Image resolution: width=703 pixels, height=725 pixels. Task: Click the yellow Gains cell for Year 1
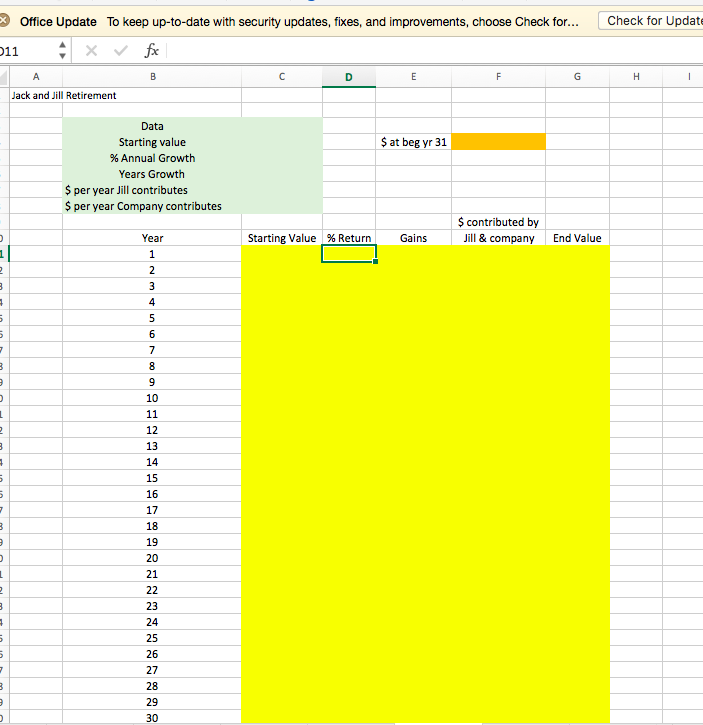(x=413, y=254)
